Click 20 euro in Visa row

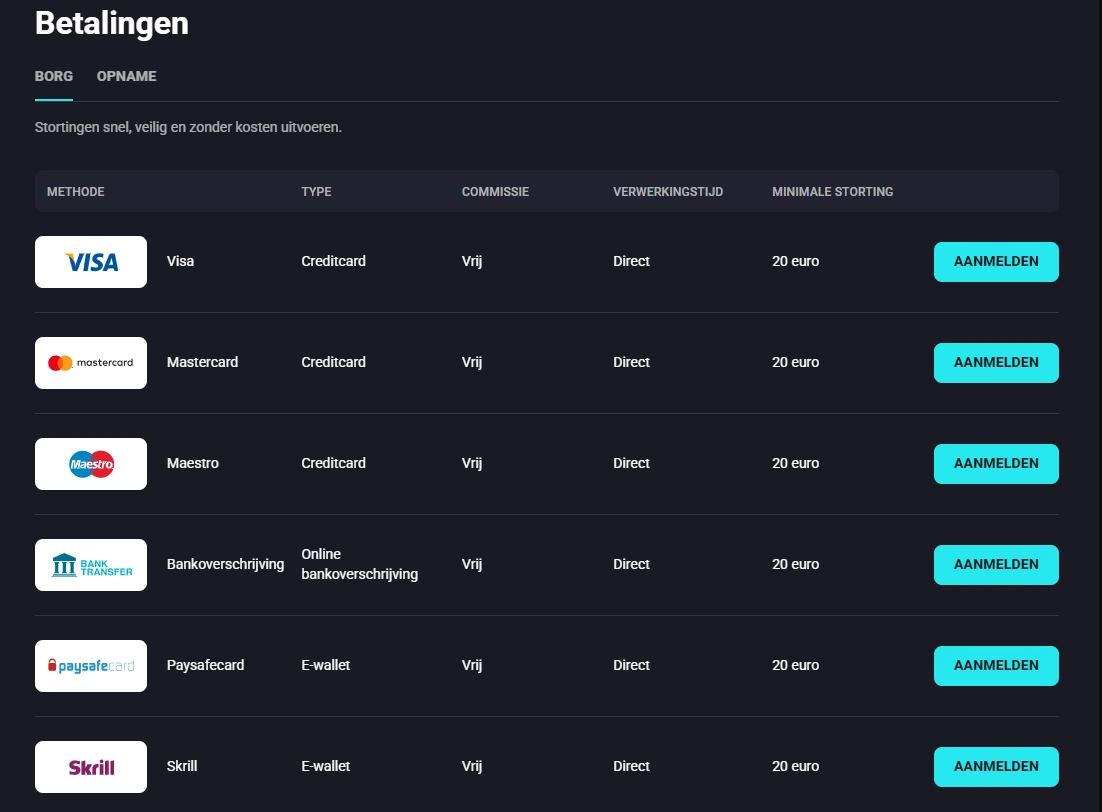[x=796, y=261]
